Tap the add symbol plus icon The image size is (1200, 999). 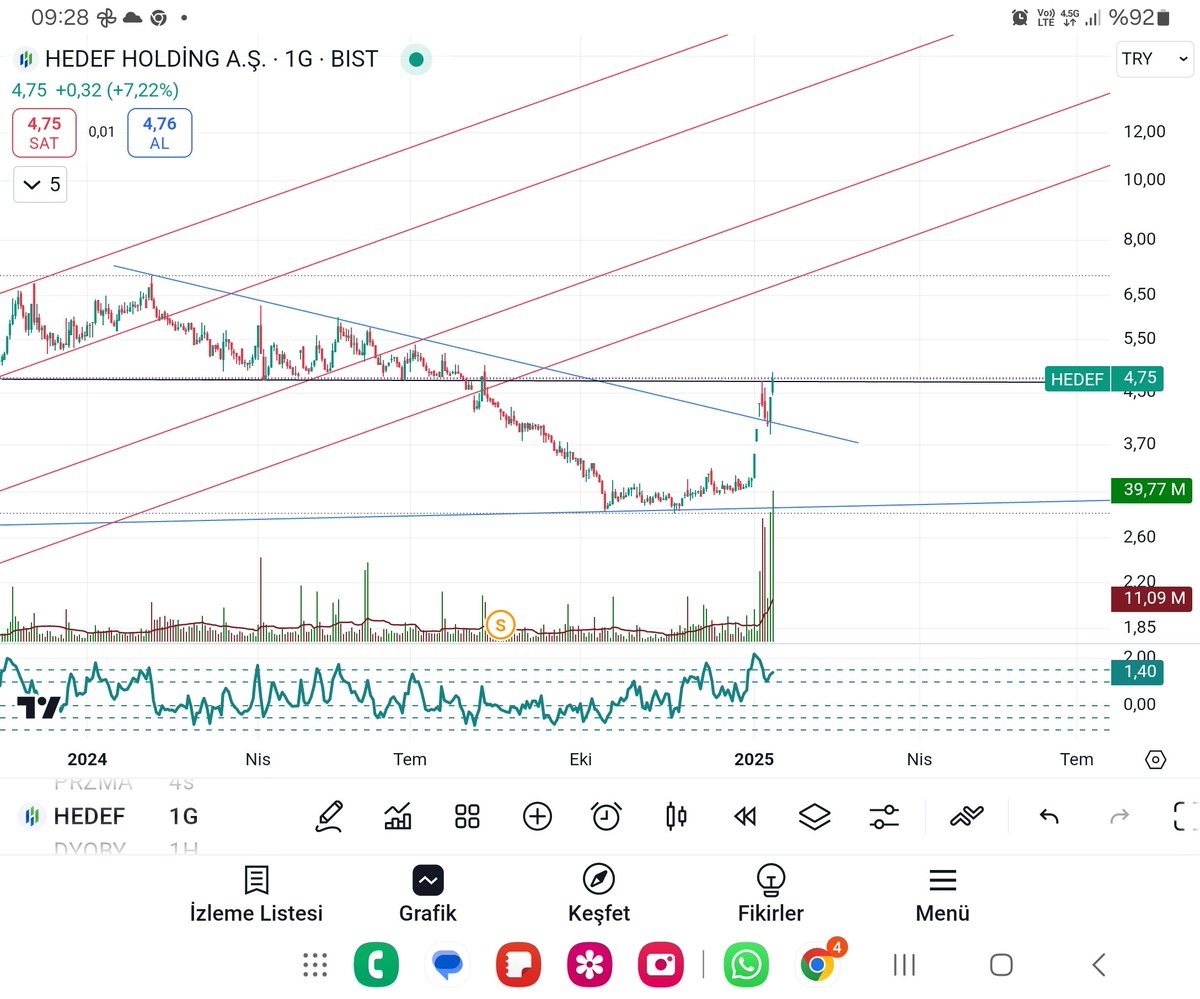click(x=537, y=816)
